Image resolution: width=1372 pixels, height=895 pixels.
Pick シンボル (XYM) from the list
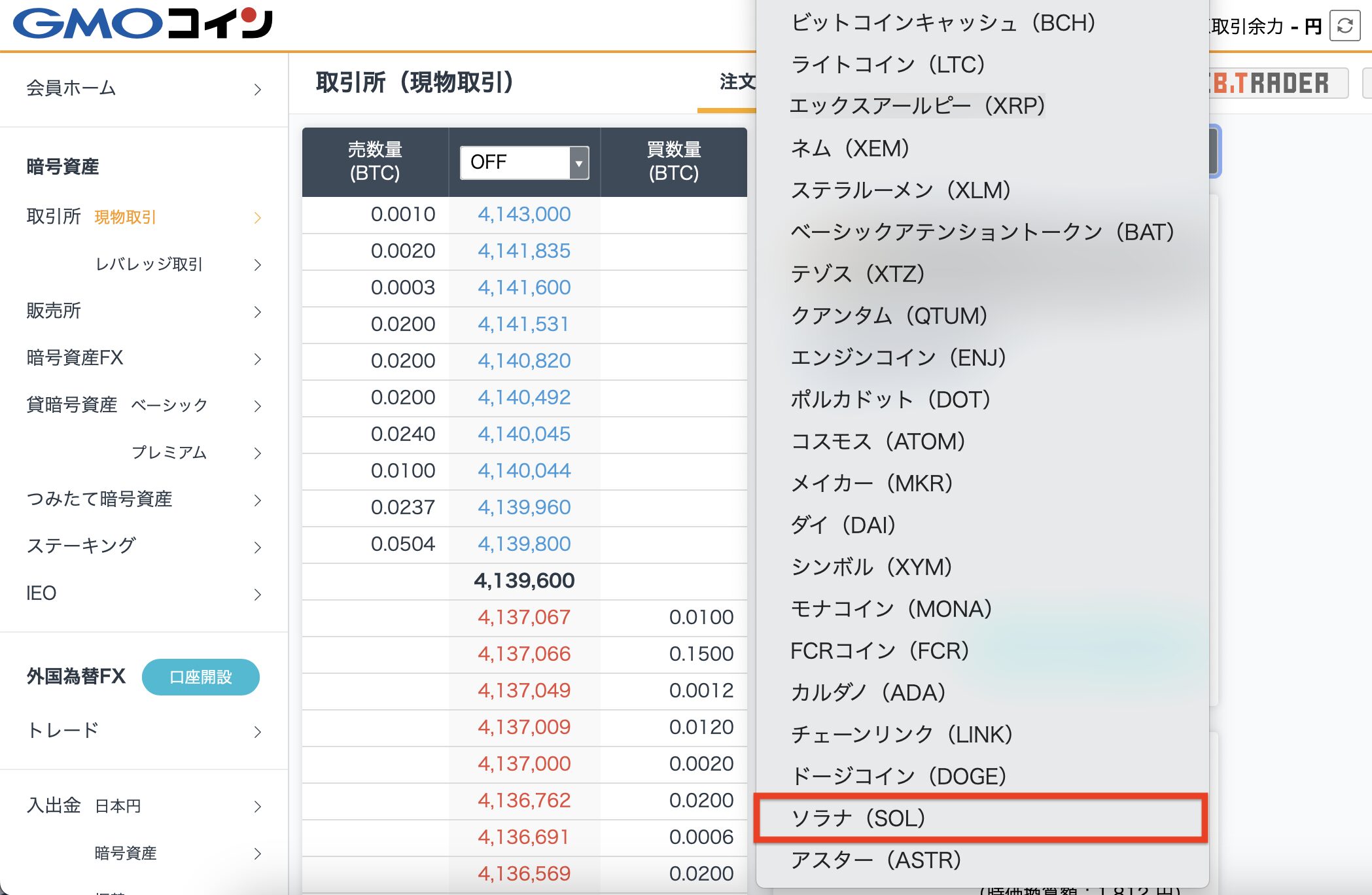982,567
